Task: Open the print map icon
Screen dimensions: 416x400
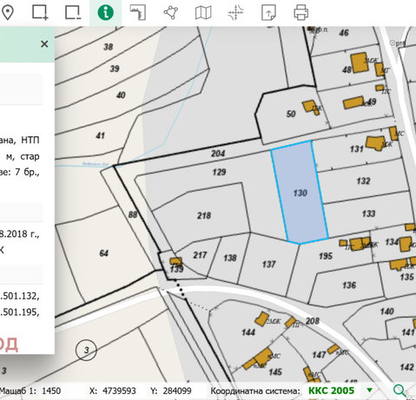Action: coord(301,13)
